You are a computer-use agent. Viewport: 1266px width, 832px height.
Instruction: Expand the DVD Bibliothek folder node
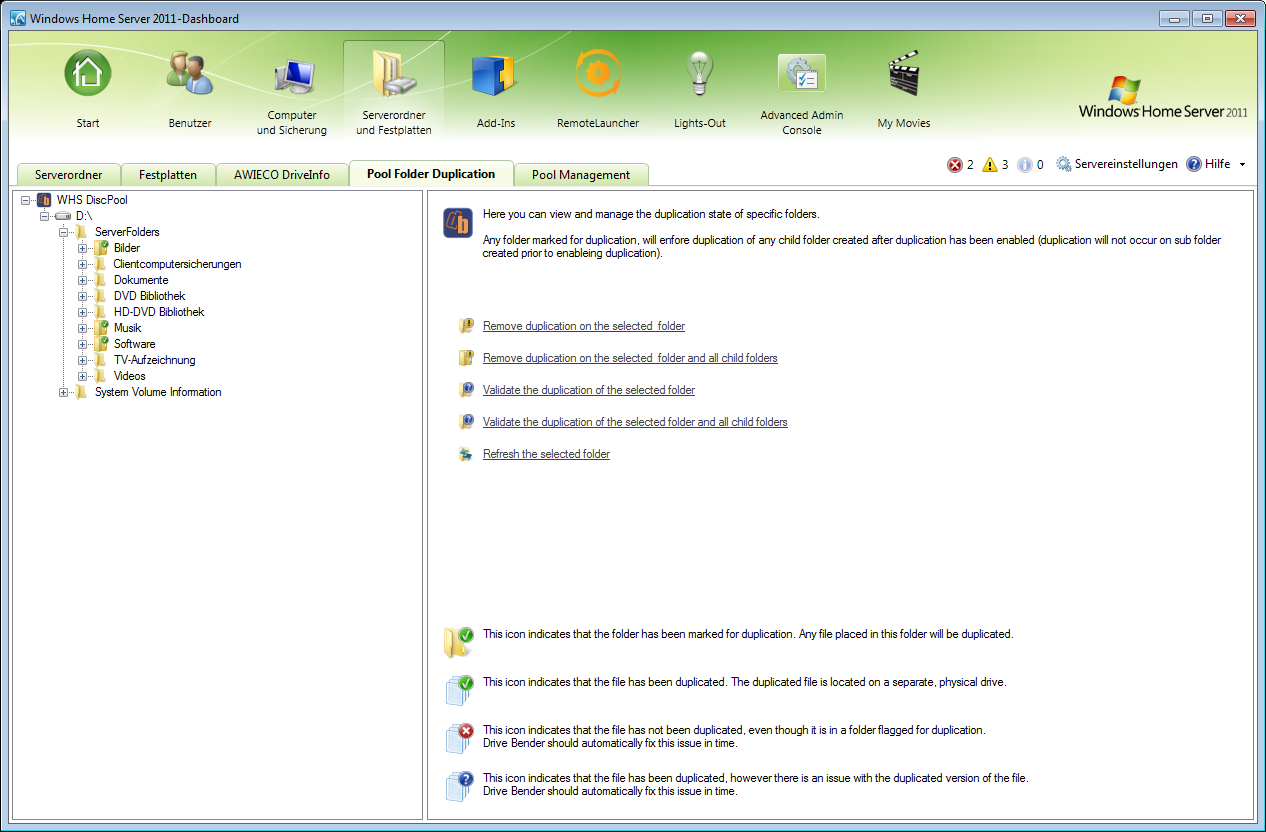(83, 296)
